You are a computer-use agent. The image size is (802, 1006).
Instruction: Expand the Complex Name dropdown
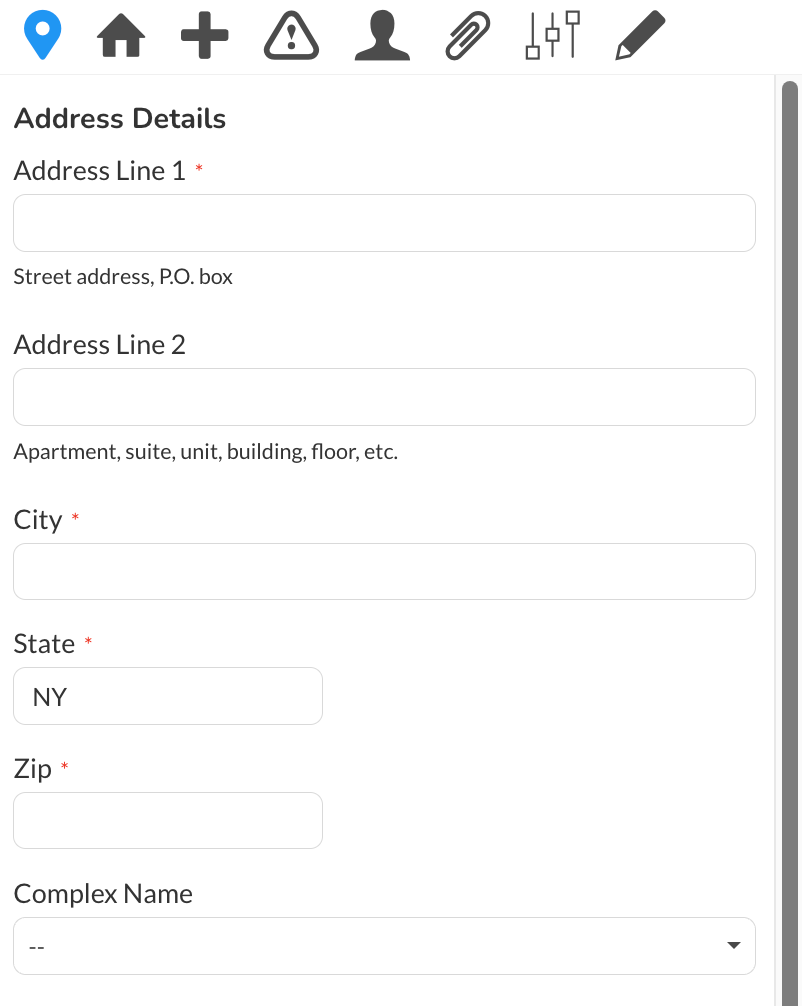pos(384,946)
